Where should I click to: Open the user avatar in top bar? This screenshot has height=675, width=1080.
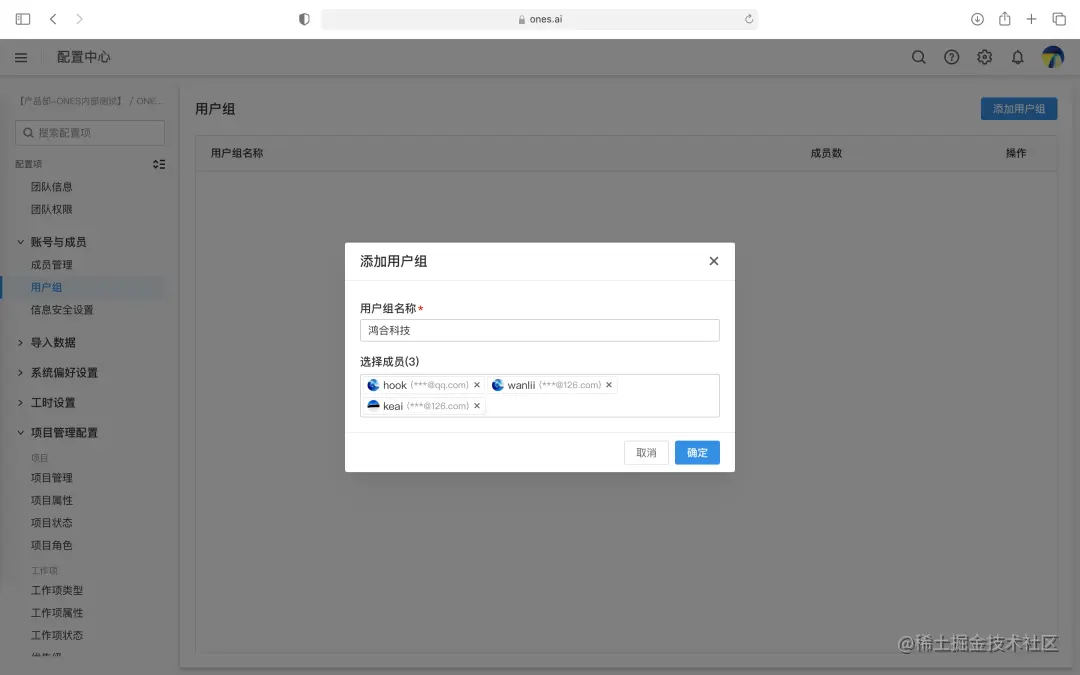[1051, 57]
